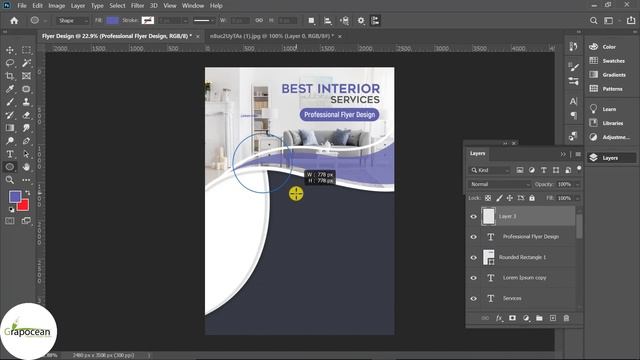The height and width of the screenshot is (360, 640).
Task: Select the Magic Wand tool
Action: pos(27,63)
